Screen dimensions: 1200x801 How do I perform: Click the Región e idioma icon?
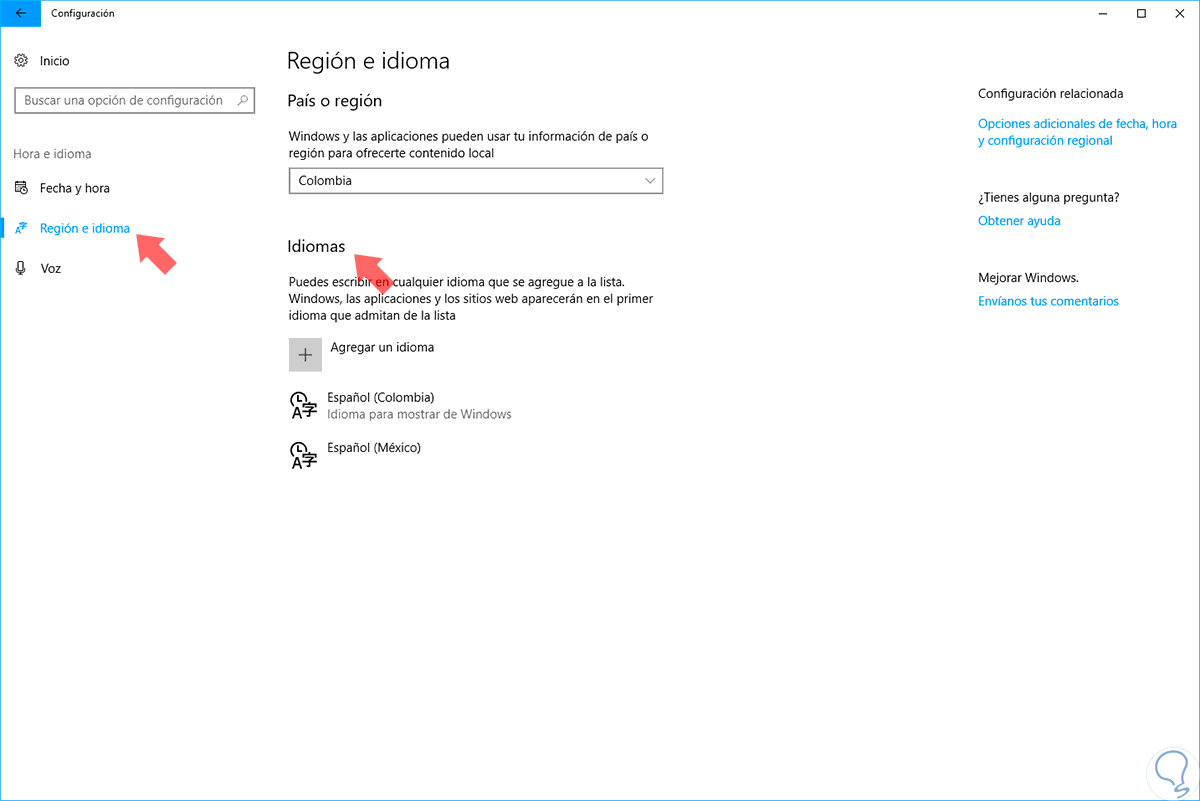coord(21,229)
